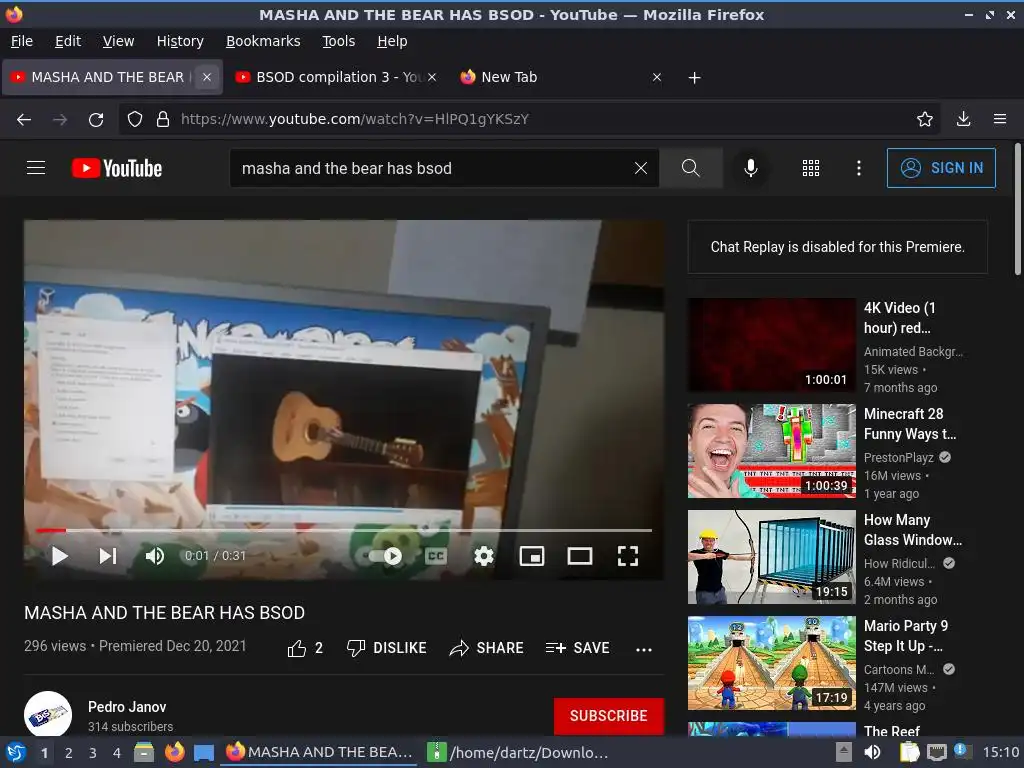
Task: Enter full screen video mode
Action: [x=628, y=556]
